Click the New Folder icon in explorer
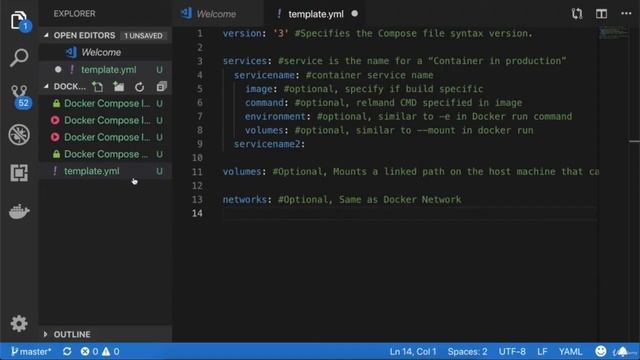The image size is (640, 360). (x=118, y=87)
